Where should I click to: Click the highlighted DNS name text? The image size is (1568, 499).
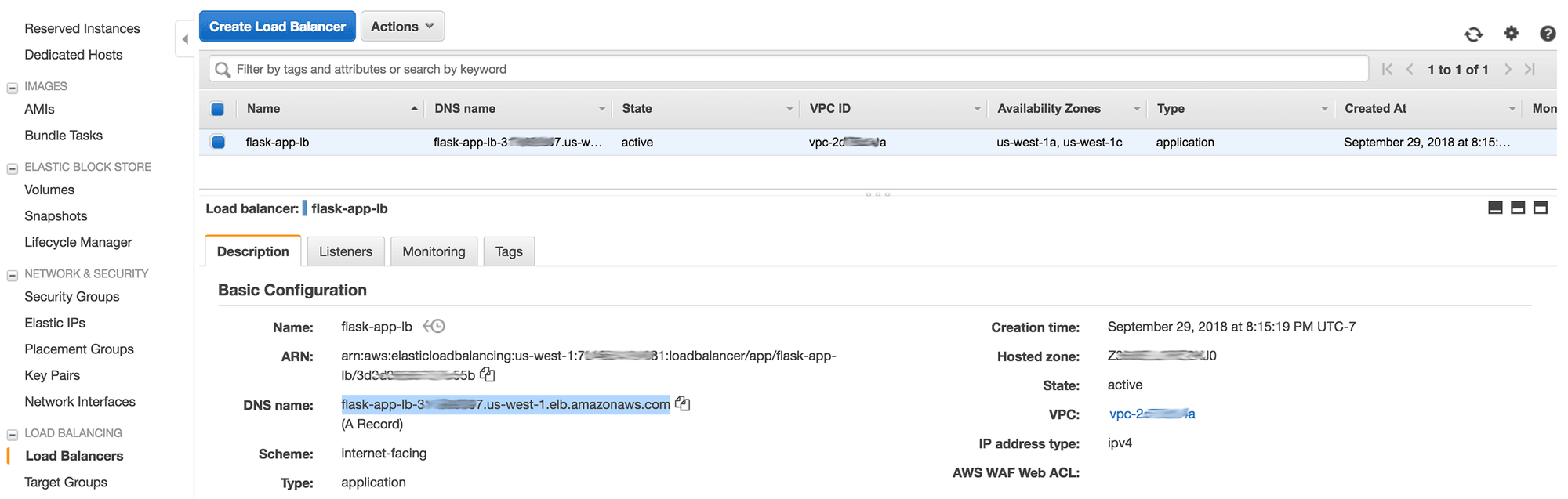(506, 404)
